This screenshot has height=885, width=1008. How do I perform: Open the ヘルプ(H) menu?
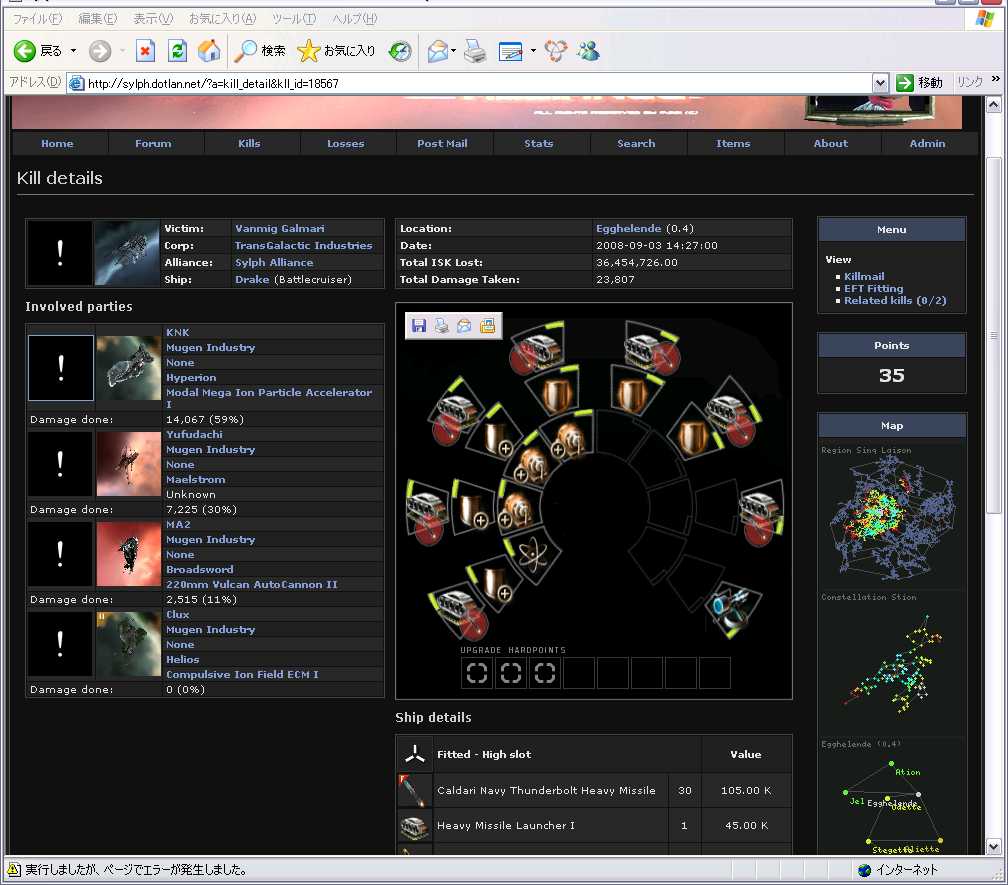click(x=354, y=19)
